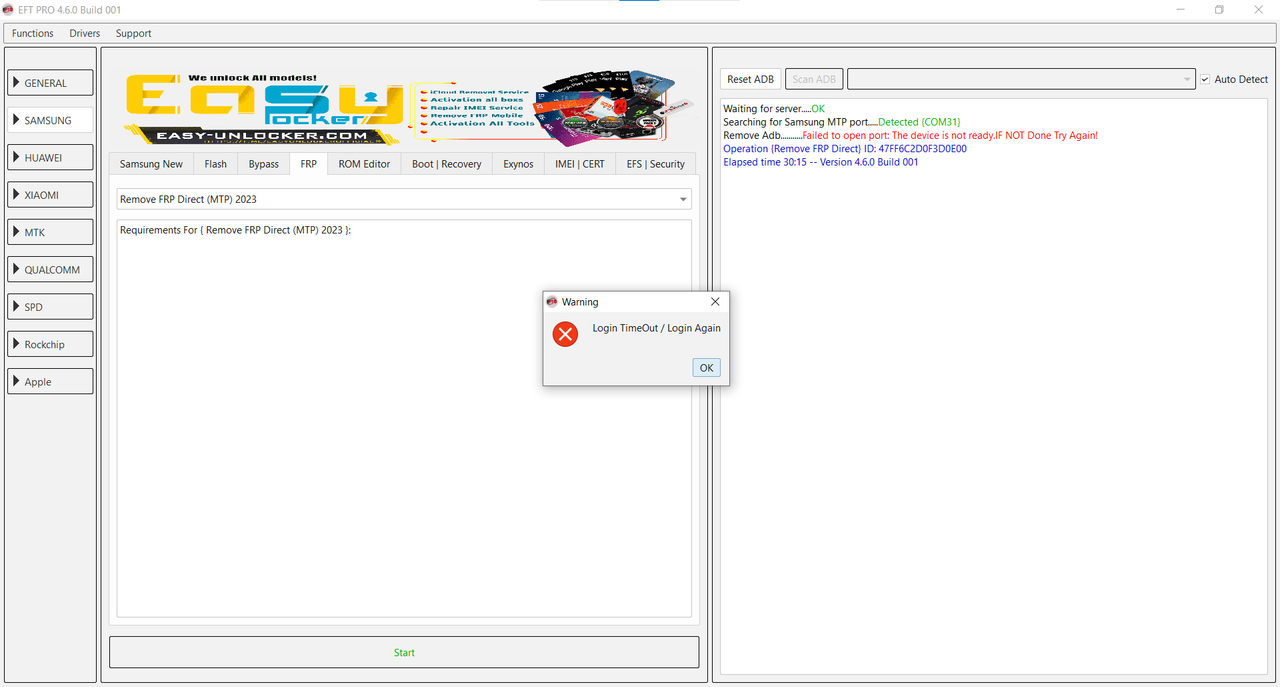Click the Warning dialog title icon
The width and height of the screenshot is (1280, 687).
coord(551,301)
